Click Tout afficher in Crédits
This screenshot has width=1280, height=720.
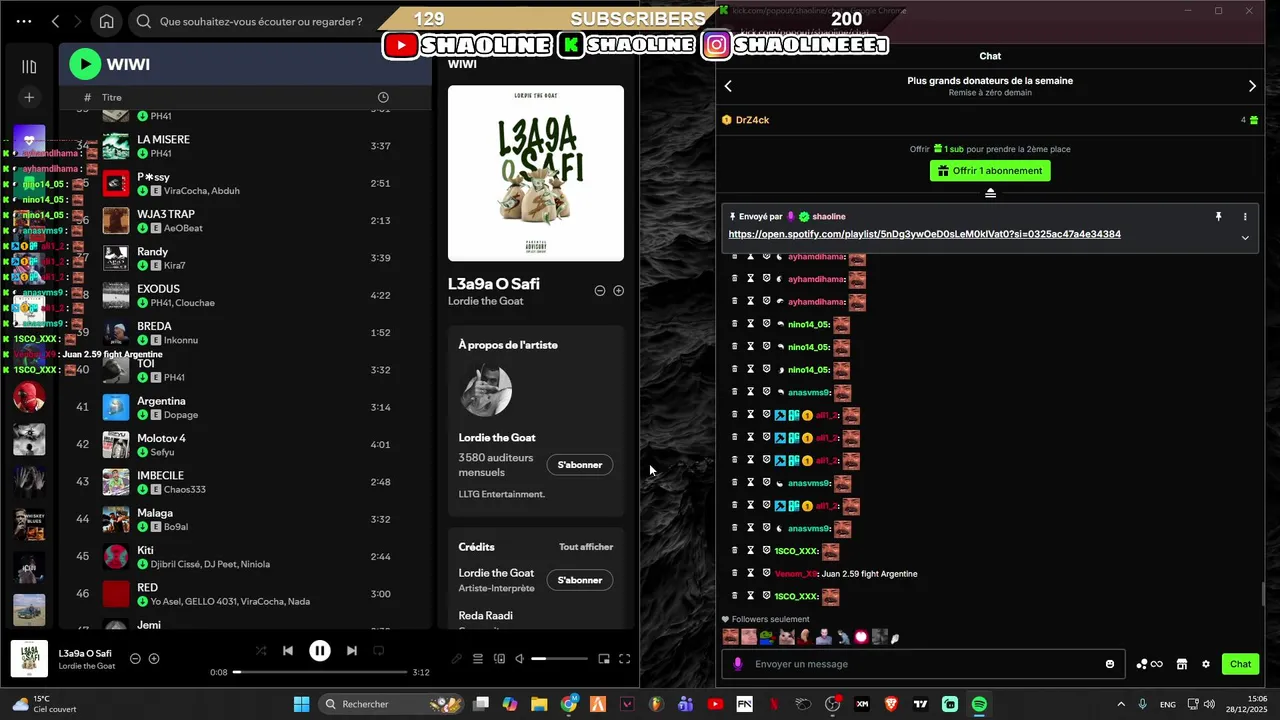pyautogui.click(x=586, y=547)
